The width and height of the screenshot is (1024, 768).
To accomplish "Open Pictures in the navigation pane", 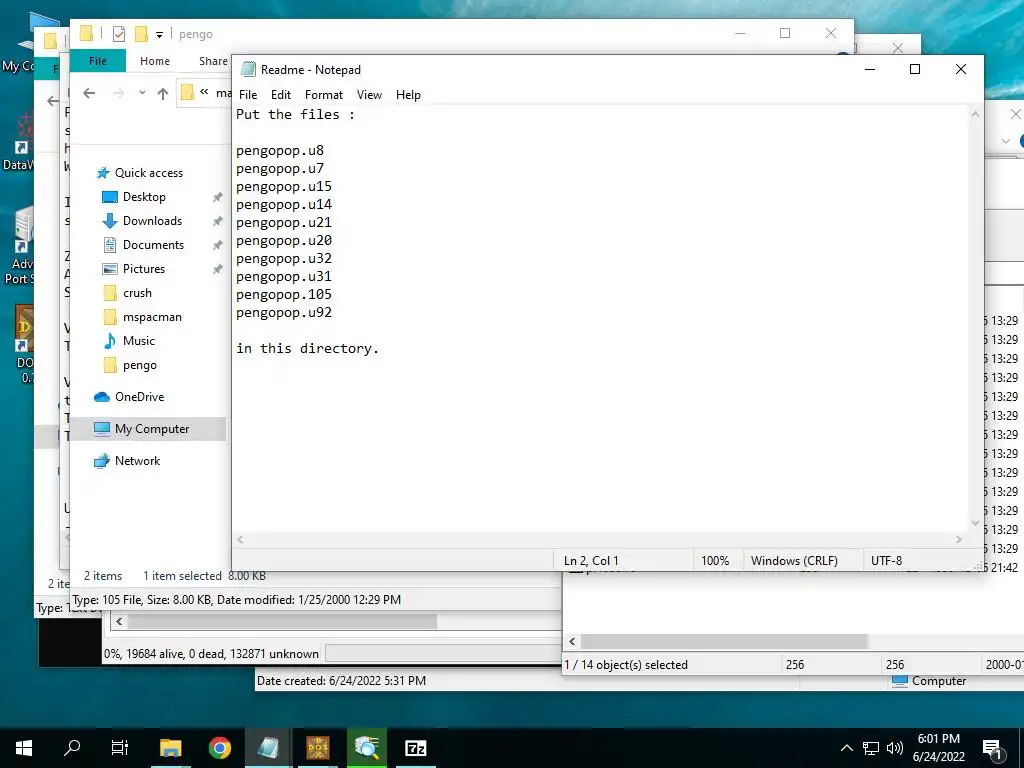I will (x=144, y=269).
